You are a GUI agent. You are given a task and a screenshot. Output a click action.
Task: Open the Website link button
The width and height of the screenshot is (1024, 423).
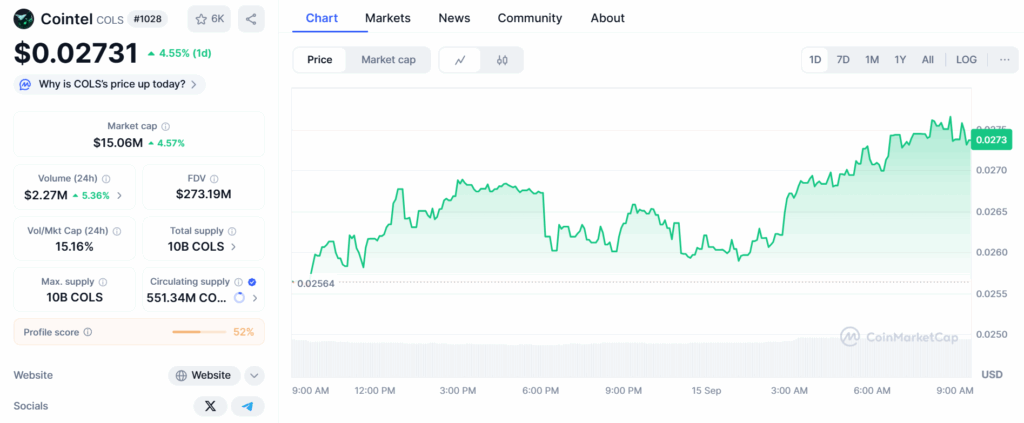(204, 375)
